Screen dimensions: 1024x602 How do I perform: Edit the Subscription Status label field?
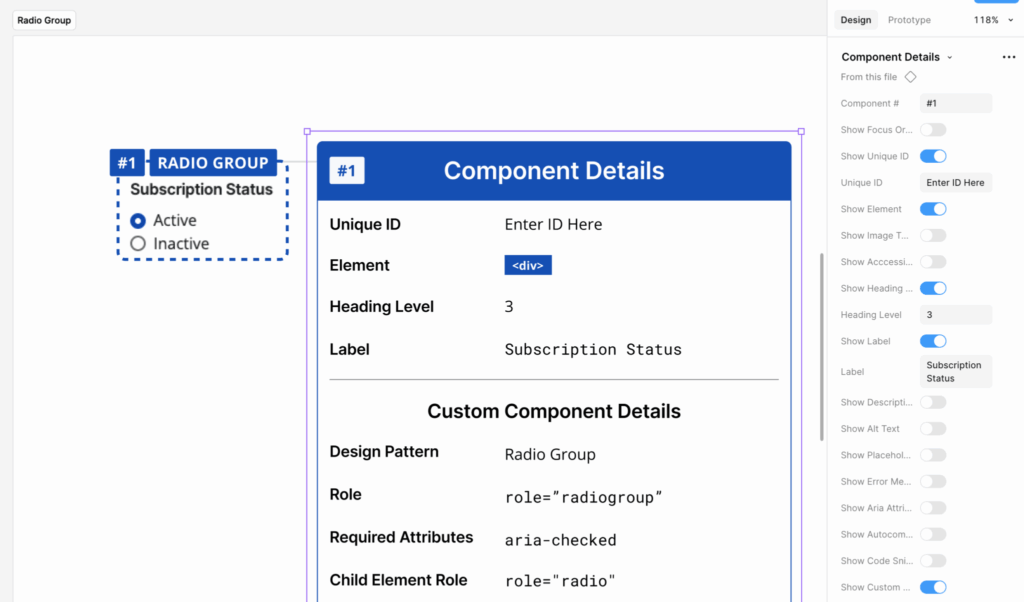956,371
